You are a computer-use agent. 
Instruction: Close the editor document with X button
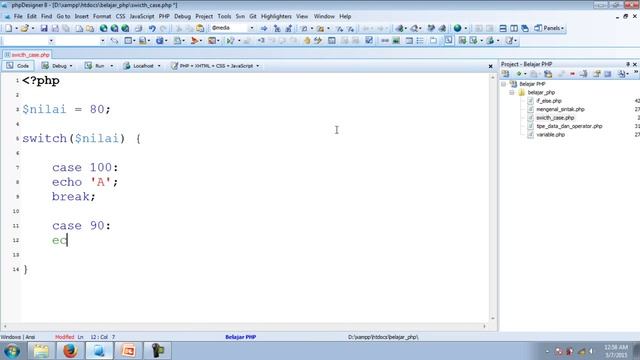coord(491,66)
